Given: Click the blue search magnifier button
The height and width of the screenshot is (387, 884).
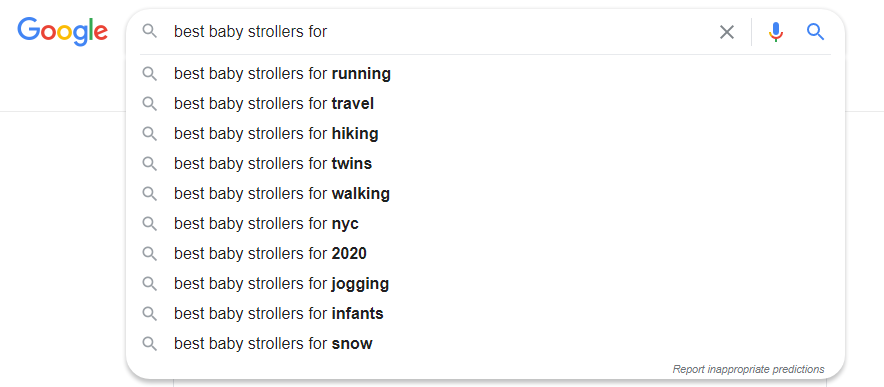Looking at the screenshot, I should (x=815, y=32).
